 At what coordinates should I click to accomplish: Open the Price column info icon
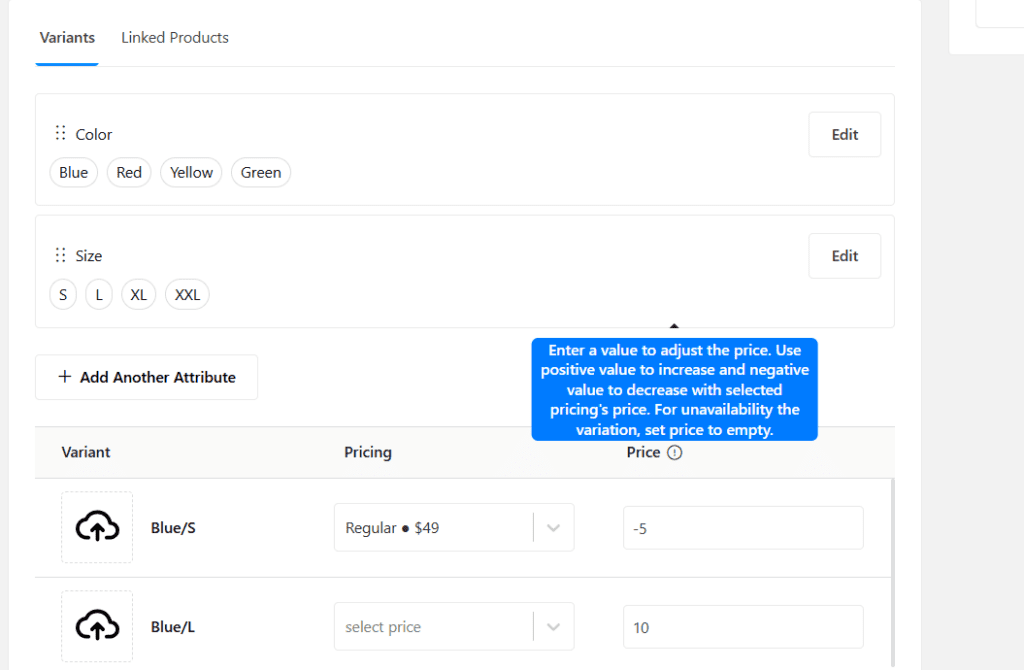pyautogui.click(x=674, y=452)
